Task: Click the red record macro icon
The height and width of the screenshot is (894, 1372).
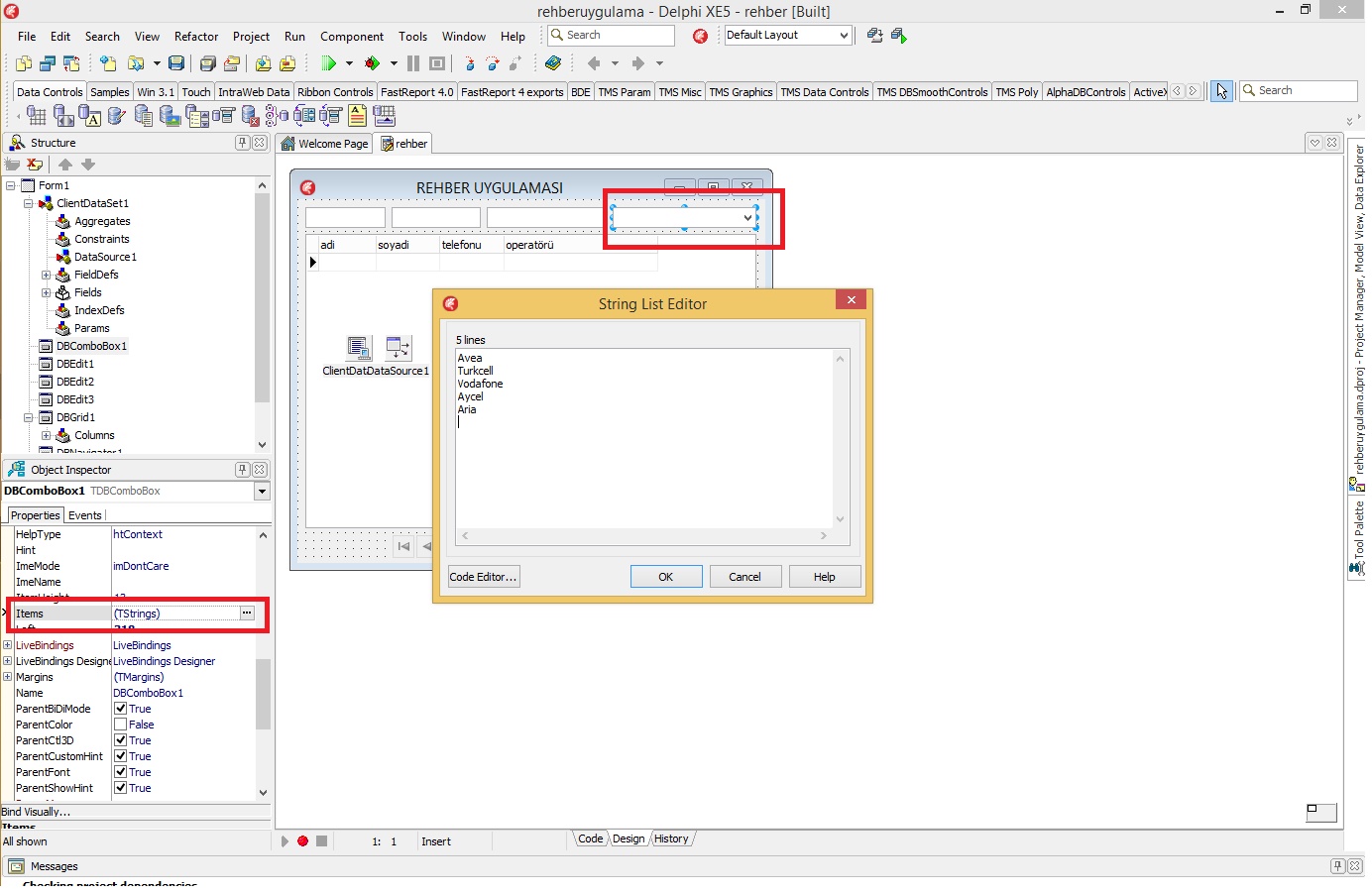Action: (302, 841)
